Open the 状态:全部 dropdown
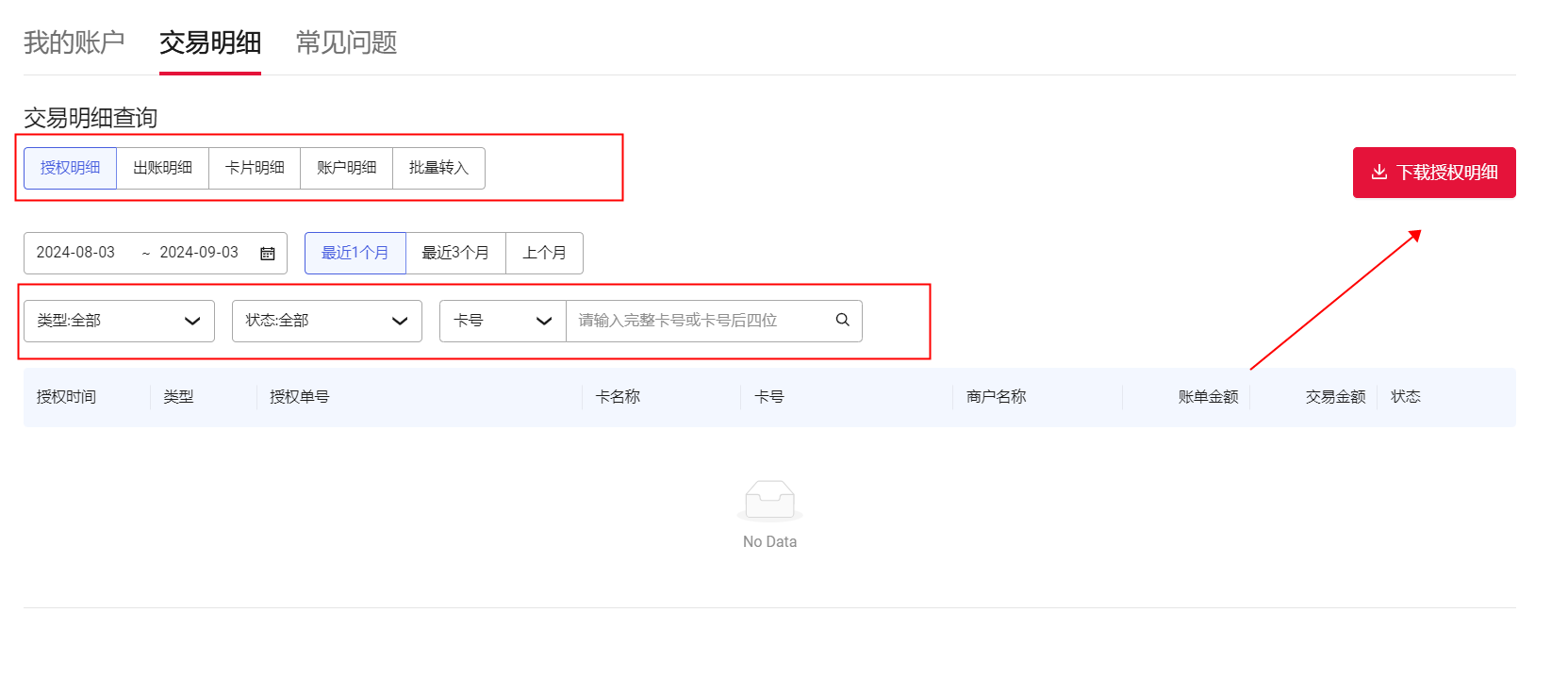The height and width of the screenshot is (679, 1568). pos(326,321)
